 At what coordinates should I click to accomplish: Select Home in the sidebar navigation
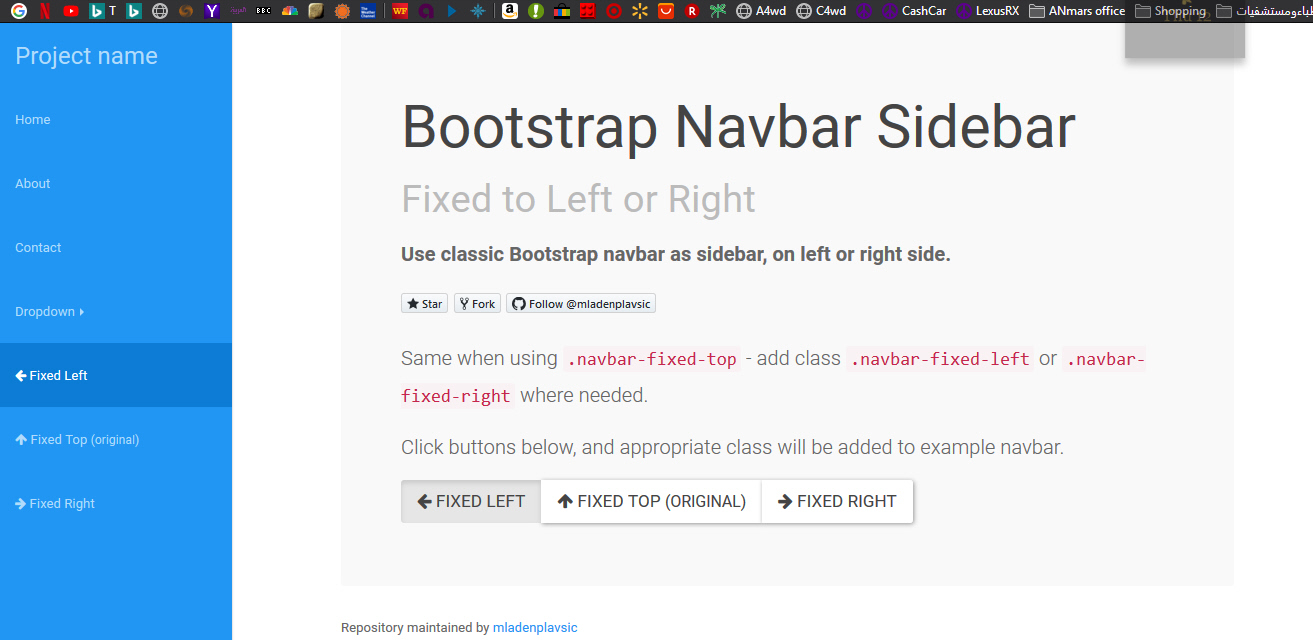(x=33, y=119)
